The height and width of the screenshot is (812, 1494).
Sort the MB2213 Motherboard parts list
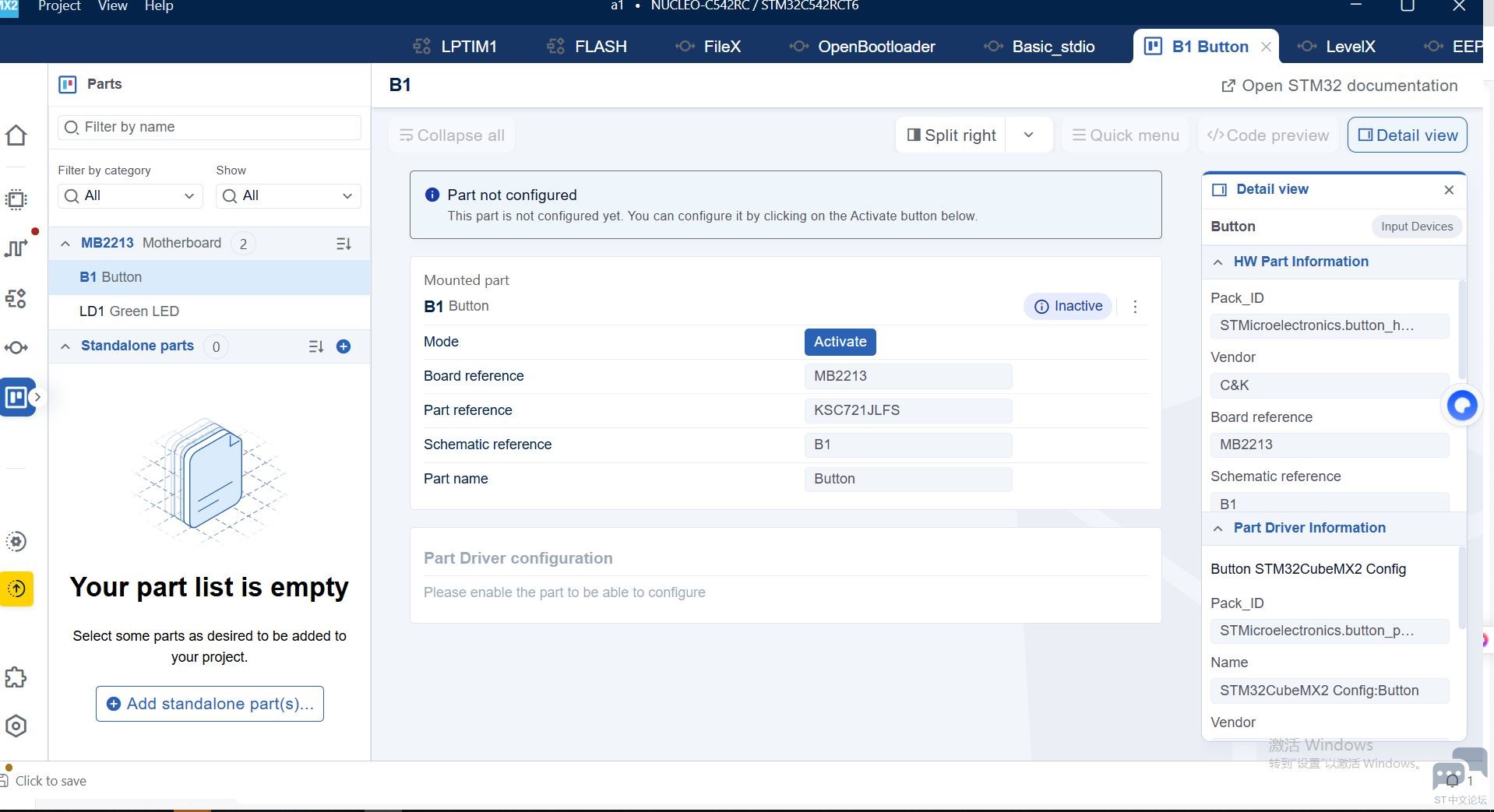344,244
